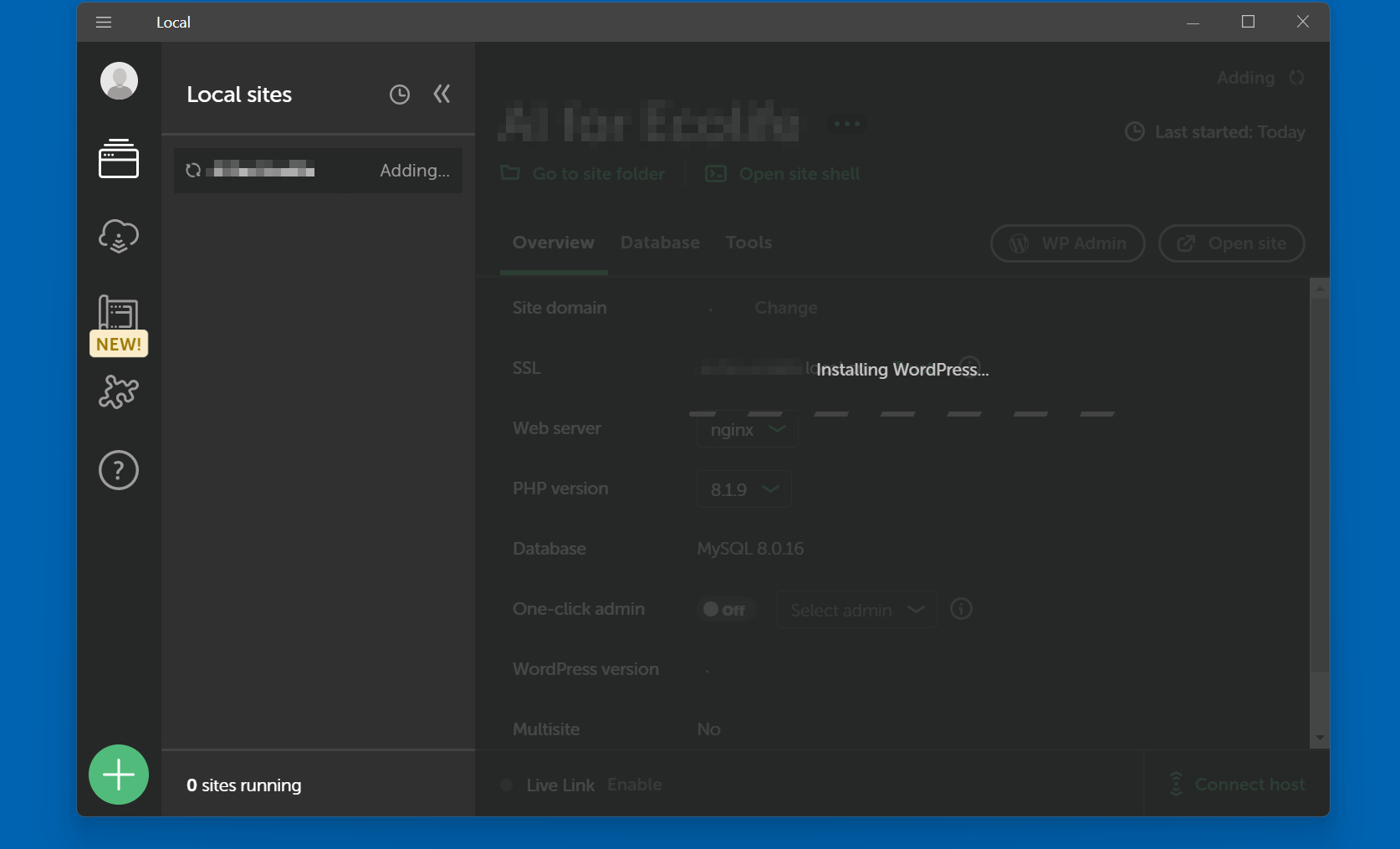The image size is (1400, 849).
Task: Collapse the Local sites panel
Action: 442,94
